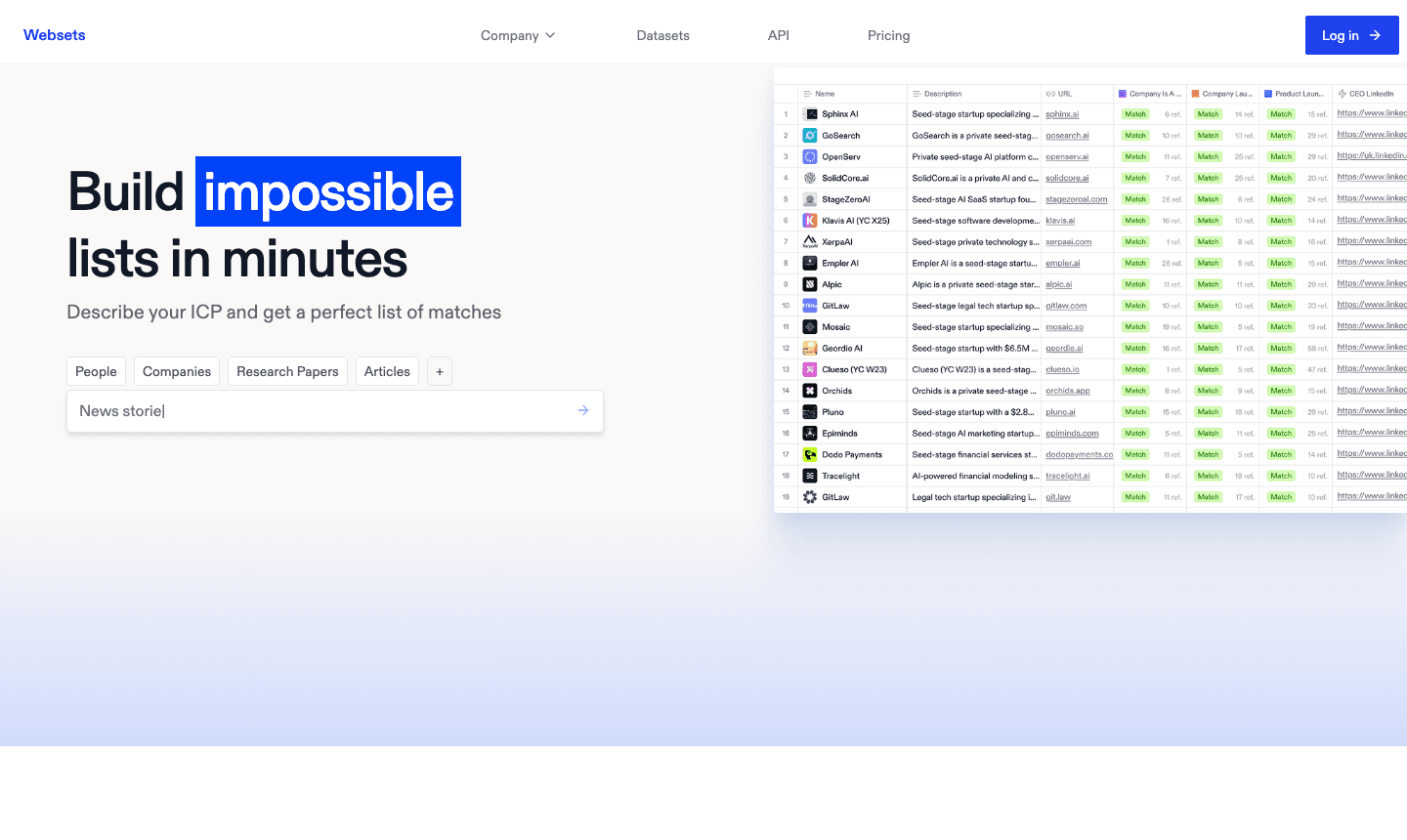This screenshot has height=840, width=1407.
Task: Click the SolidCore.ai logo icon
Action: tap(810, 178)
